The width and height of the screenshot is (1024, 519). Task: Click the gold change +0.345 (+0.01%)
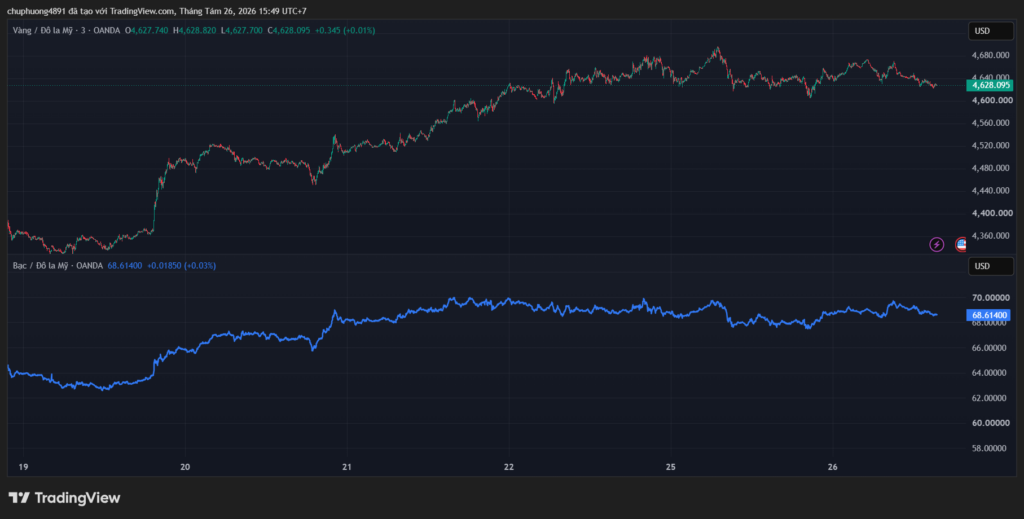[x=345, y=31]
